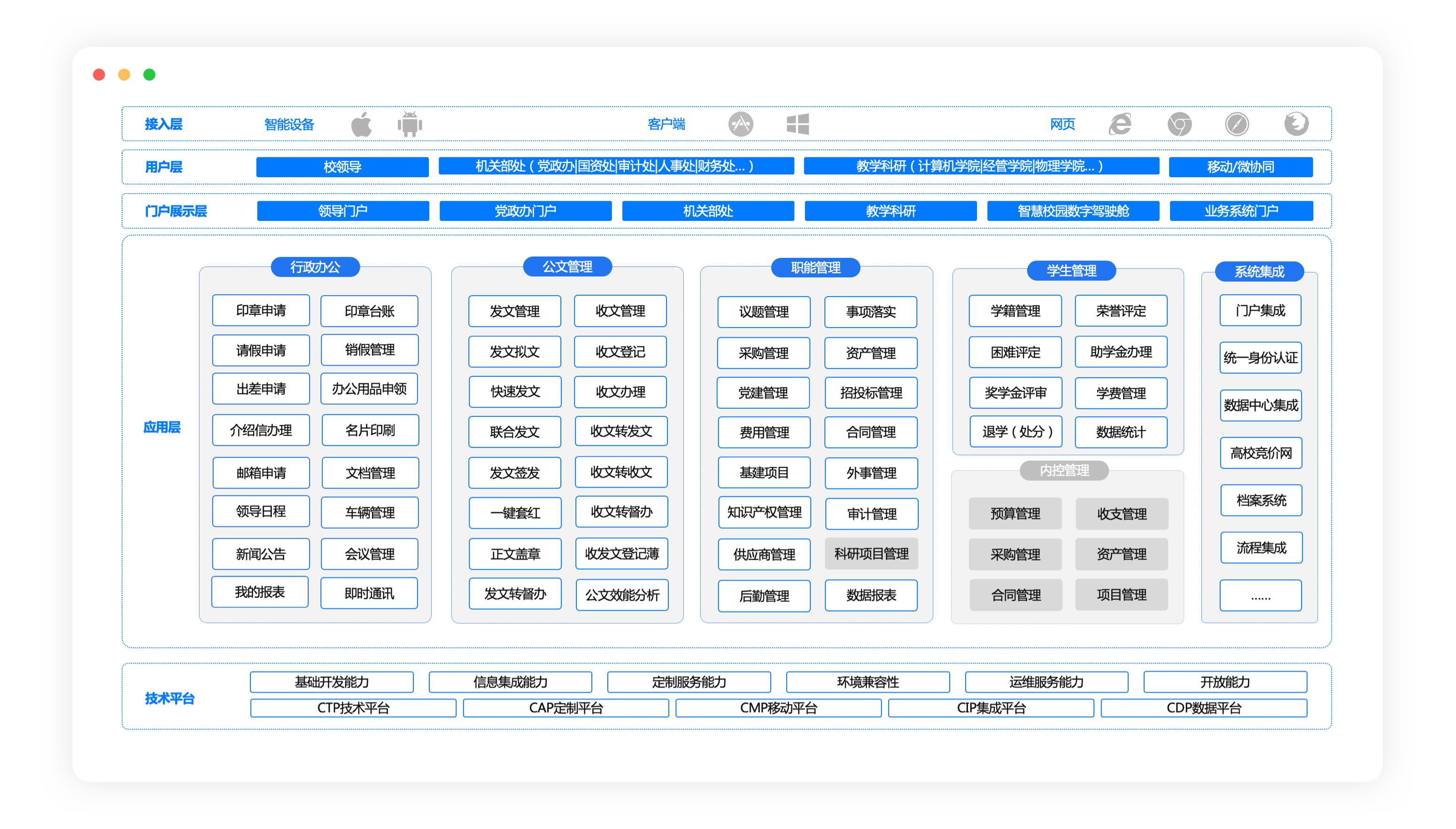
Task: Select the CMP移动平台 box
Action: pyautogui.click(x=778, y=708)
